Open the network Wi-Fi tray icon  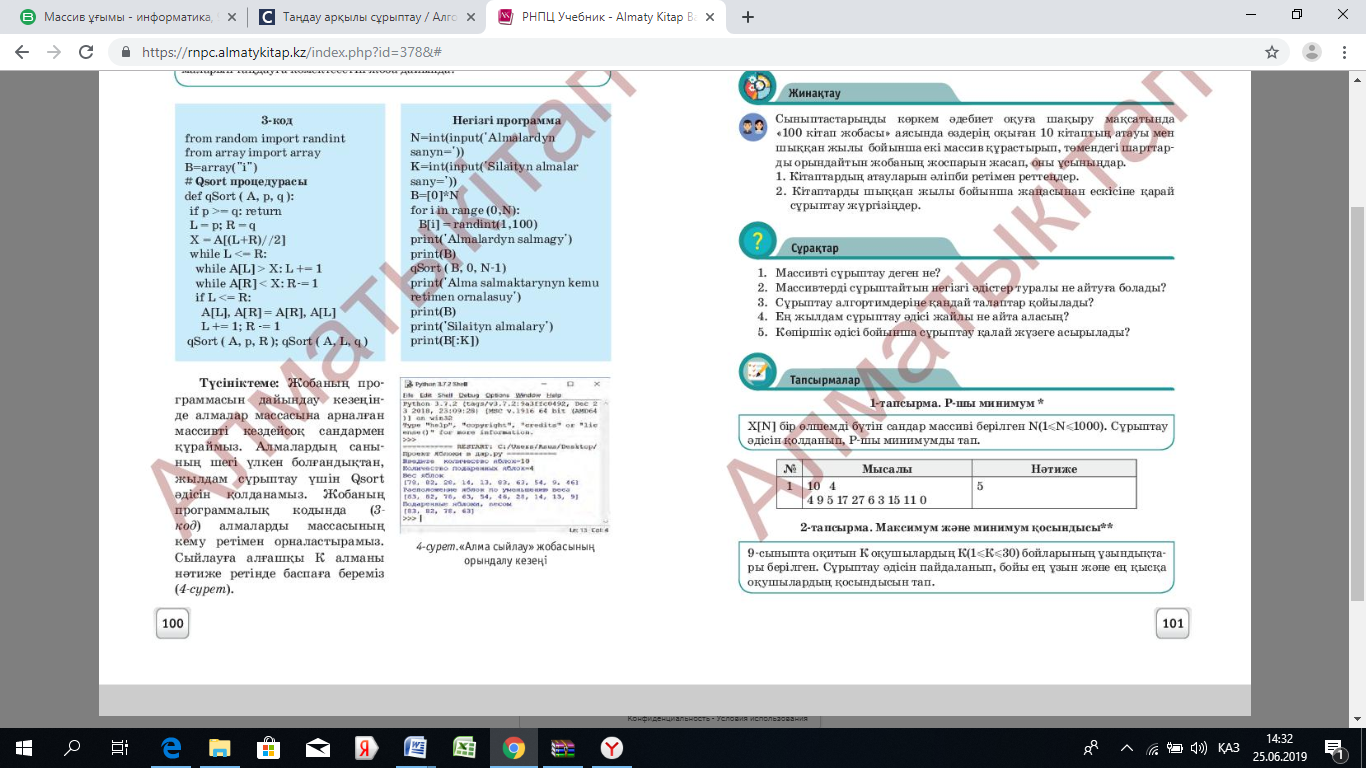1152,747
